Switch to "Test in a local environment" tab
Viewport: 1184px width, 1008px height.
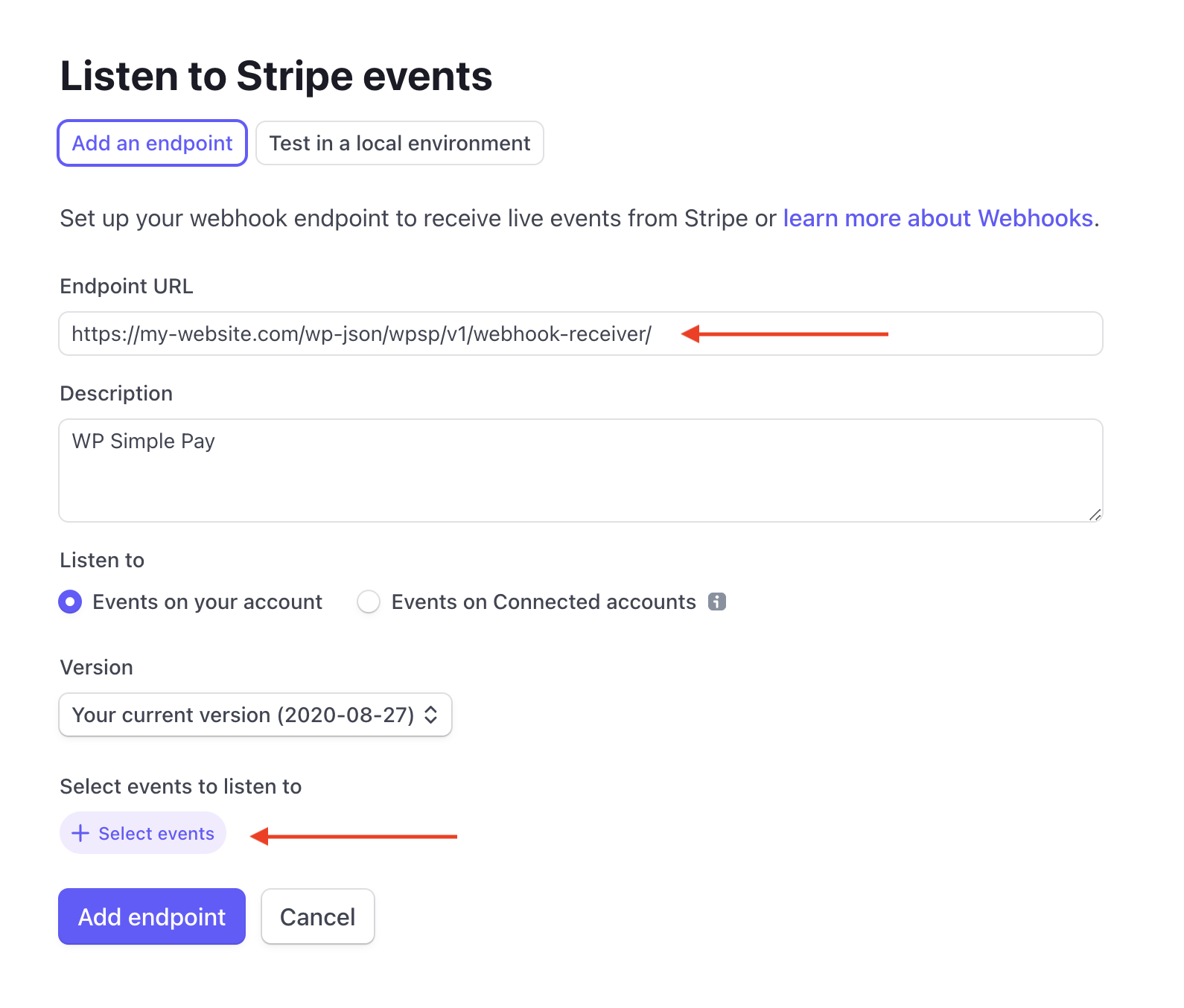tap(399, 143)
